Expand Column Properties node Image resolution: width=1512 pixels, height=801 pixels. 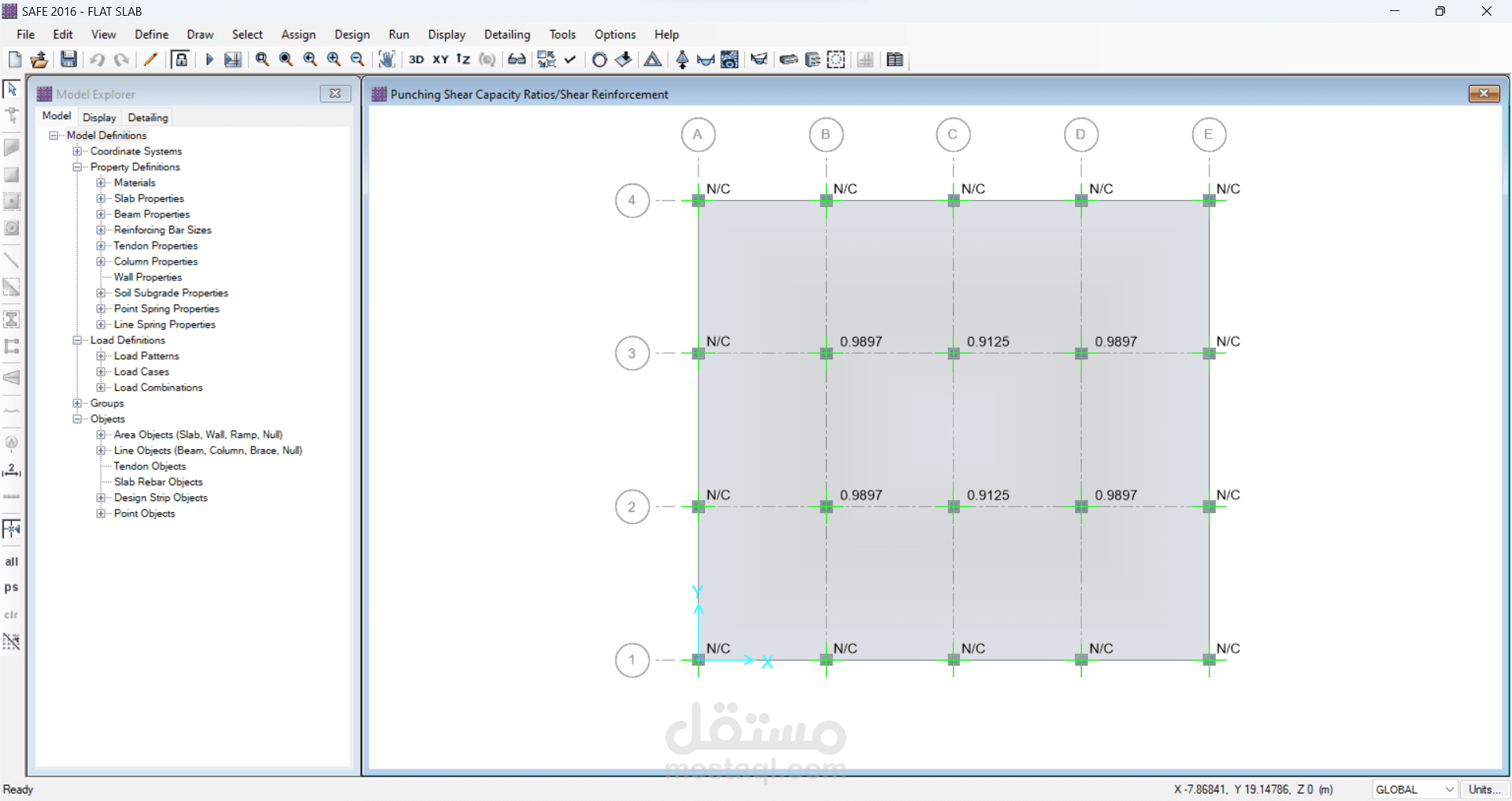(101, 261)
